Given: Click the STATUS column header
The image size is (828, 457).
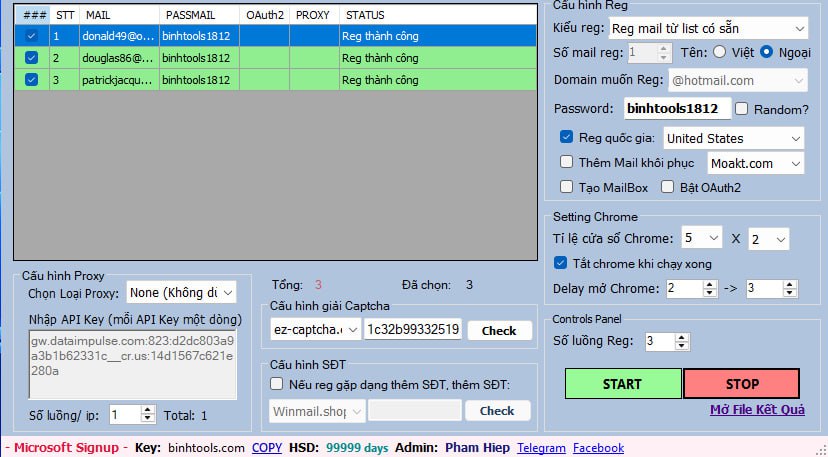Looking at the screenshot, I should pyautogui.click(x=438, y=15).
